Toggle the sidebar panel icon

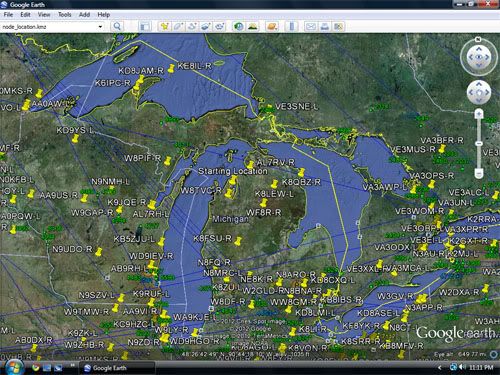point(145,26)
